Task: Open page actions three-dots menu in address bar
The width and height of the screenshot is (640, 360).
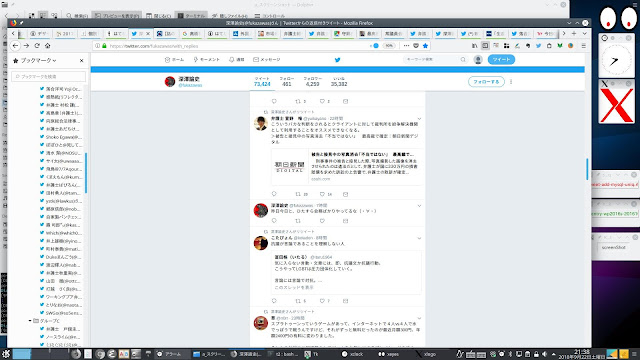Action: (406, 46)
